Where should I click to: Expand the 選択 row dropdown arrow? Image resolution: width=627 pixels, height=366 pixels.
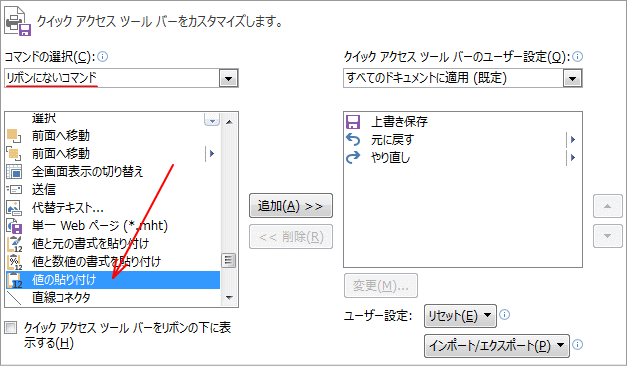(x=212, y=119)
